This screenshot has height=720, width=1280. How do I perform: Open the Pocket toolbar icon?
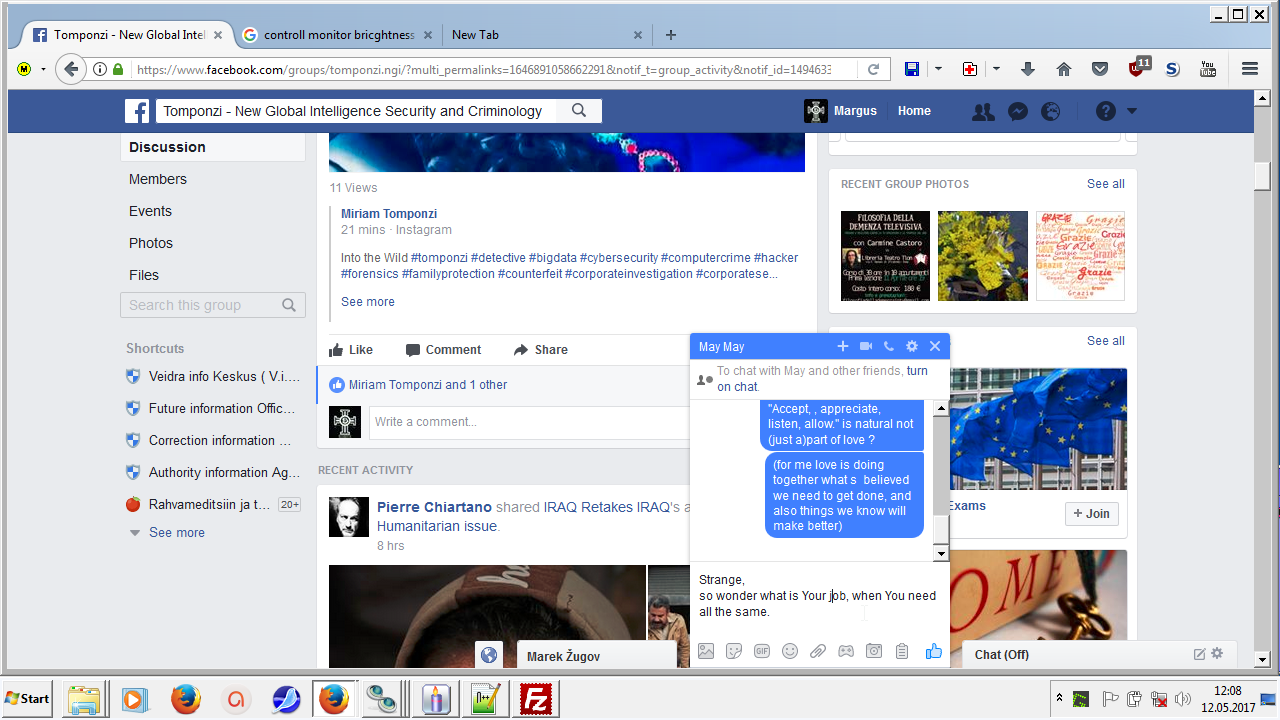tap(1100, 69)
